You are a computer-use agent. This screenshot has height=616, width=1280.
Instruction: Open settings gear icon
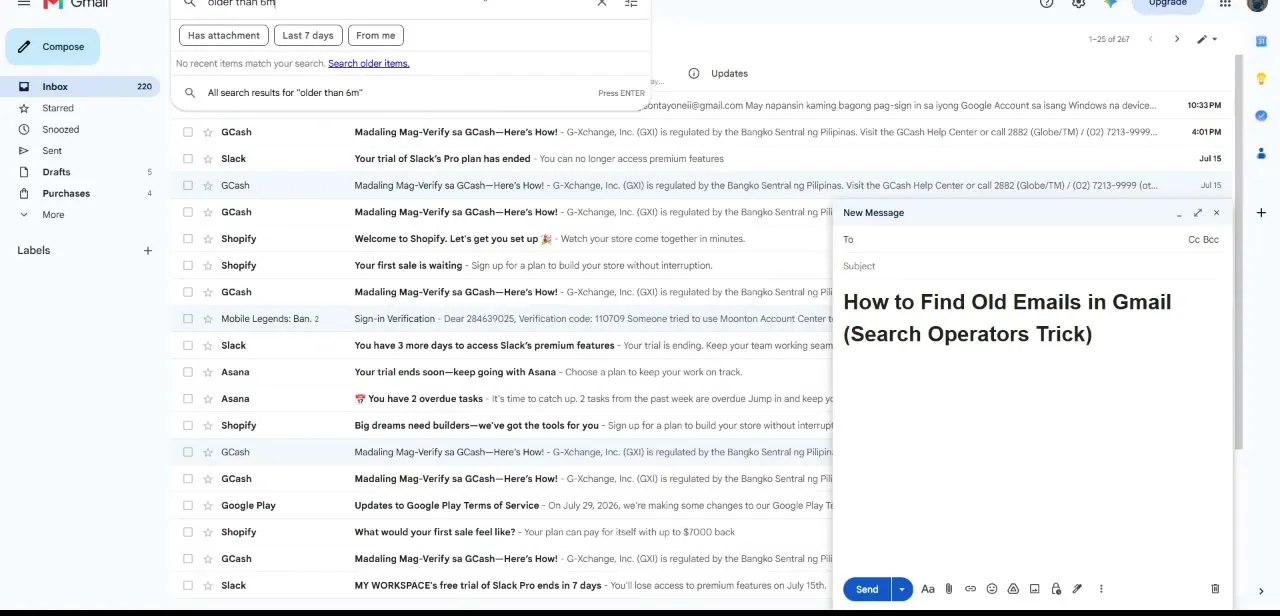pyautogui.click(x=1078, y=4)
